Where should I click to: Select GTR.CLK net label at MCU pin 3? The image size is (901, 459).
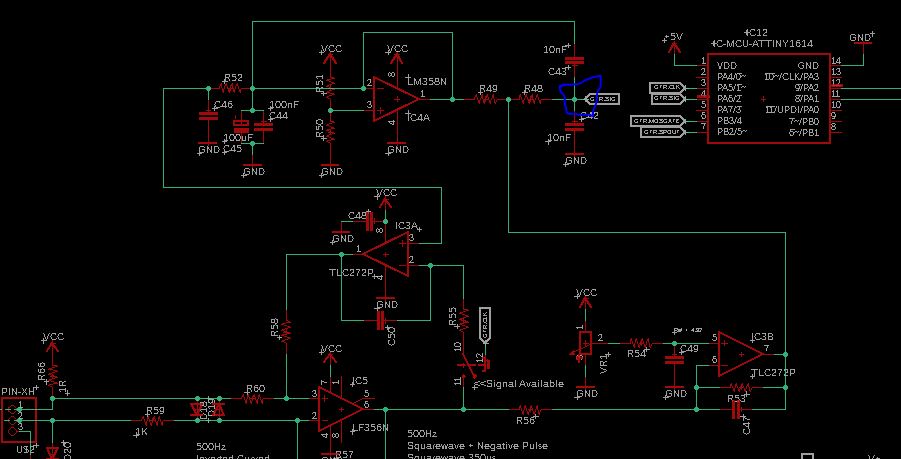coord(667,87)
